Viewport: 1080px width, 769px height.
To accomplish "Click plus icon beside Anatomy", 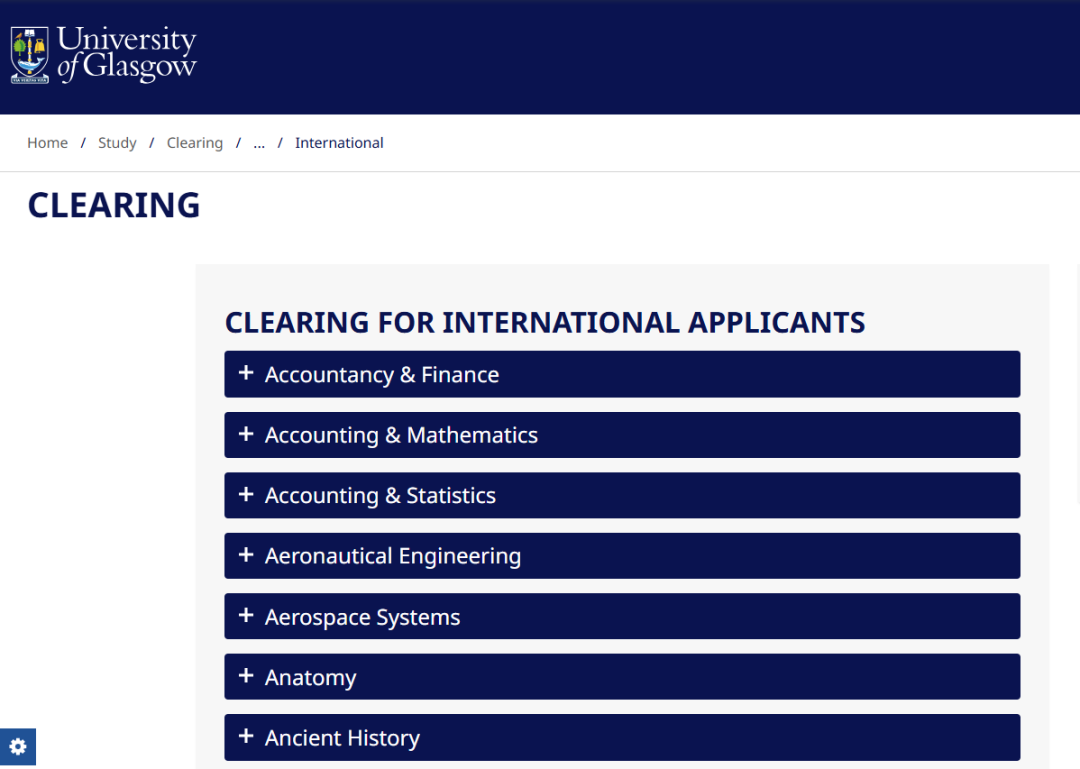I will tap(246, 676).
